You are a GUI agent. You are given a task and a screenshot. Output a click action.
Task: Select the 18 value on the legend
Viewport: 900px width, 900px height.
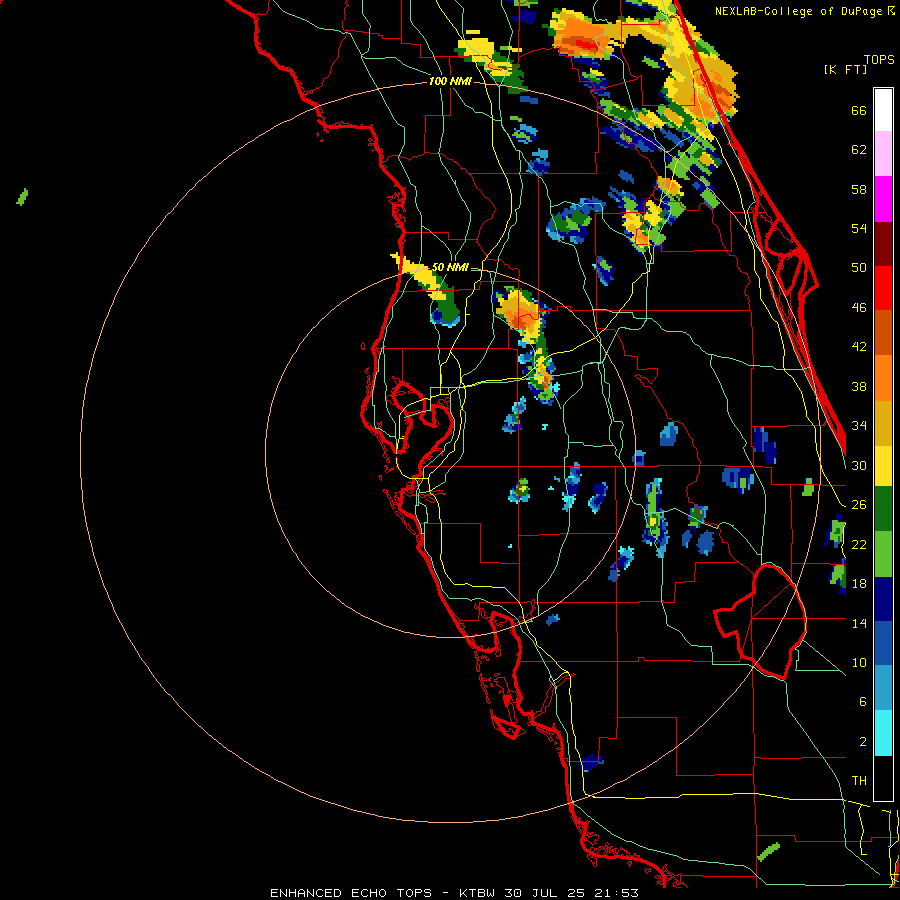859,584
